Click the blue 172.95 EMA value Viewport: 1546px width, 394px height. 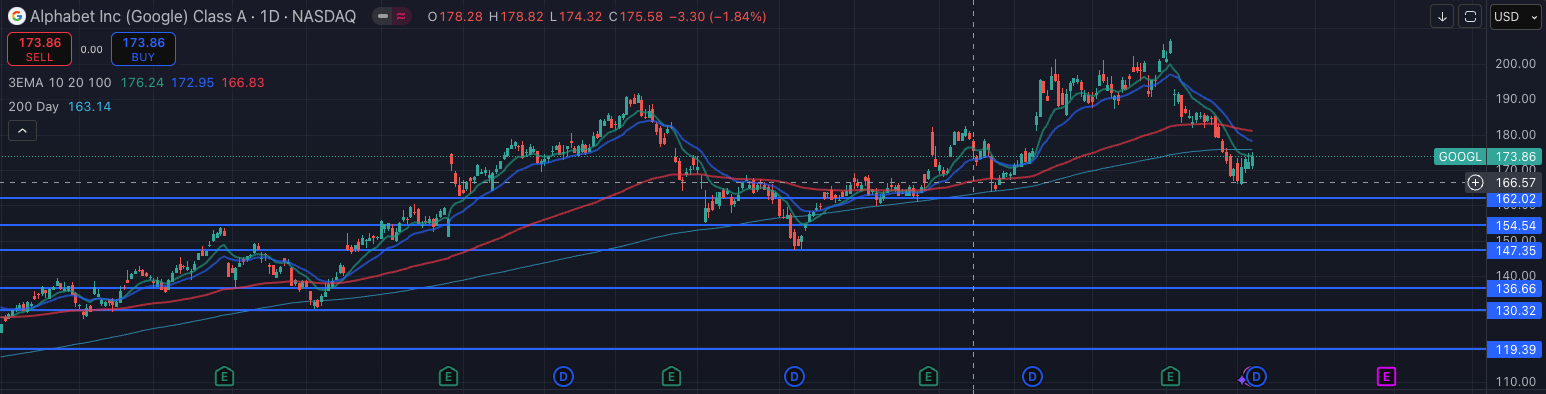(x=192, y=82)
